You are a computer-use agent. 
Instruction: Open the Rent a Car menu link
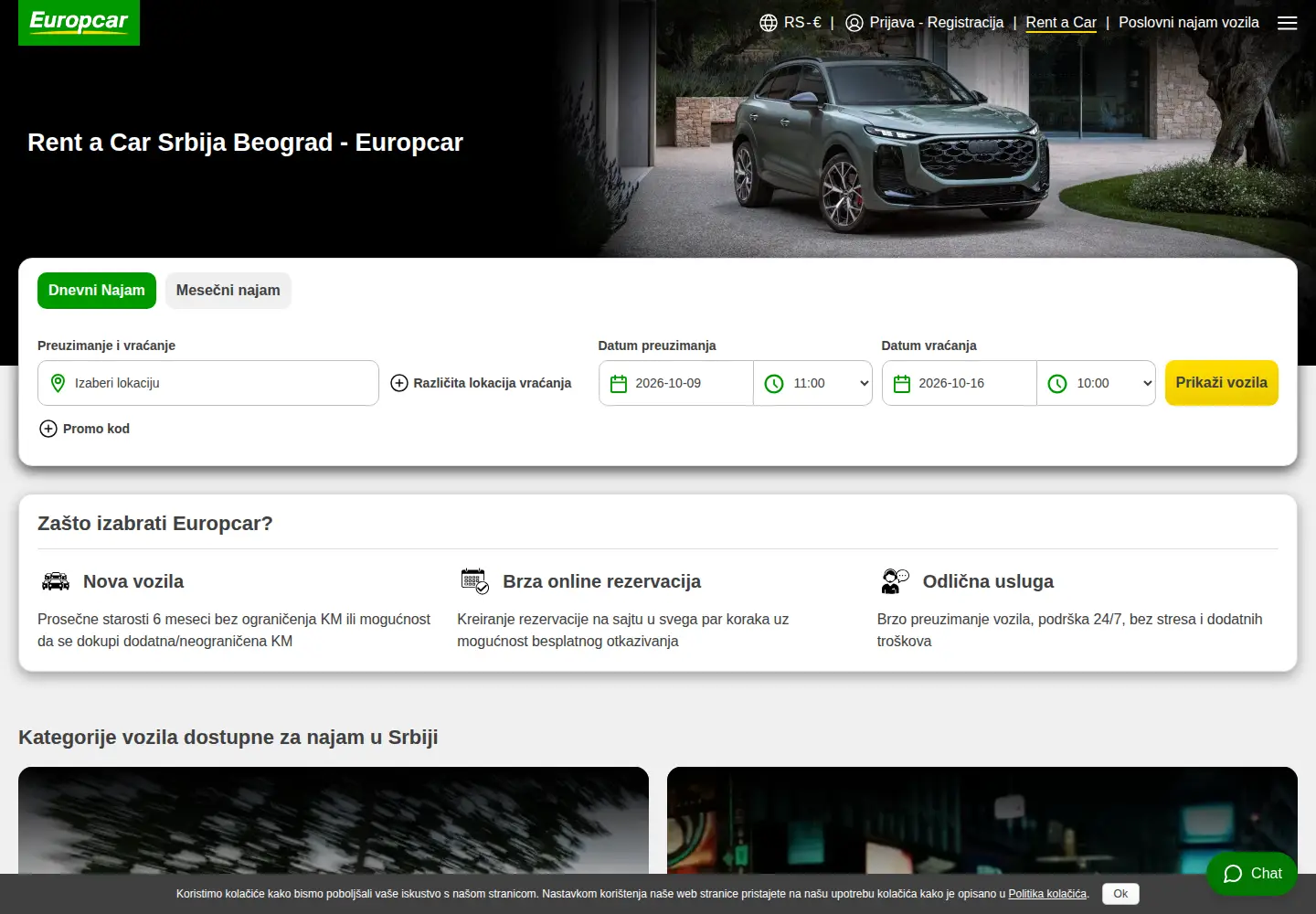(1061, 23)
